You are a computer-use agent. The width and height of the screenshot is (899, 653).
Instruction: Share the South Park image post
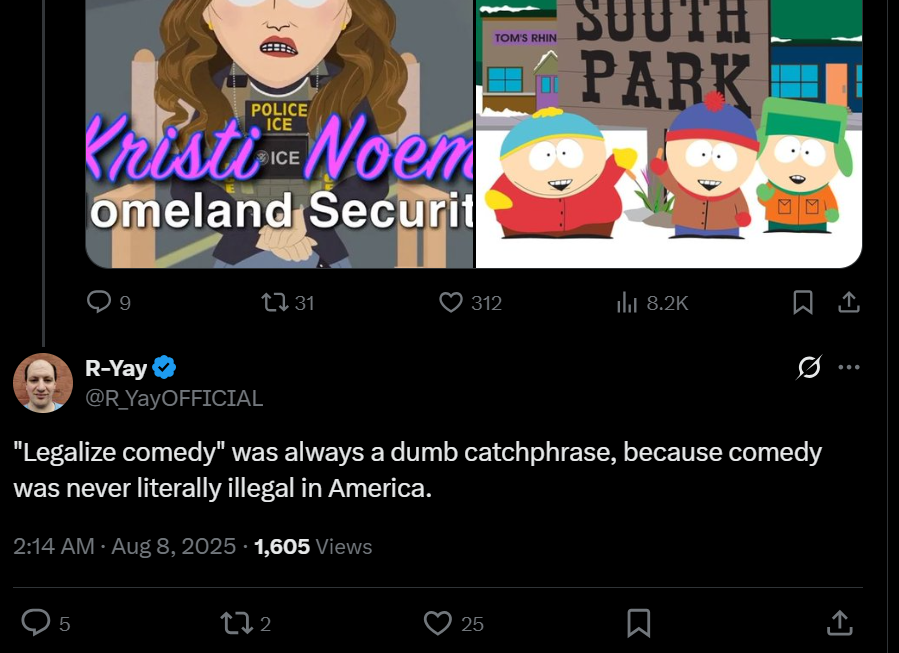click(849, 302)
